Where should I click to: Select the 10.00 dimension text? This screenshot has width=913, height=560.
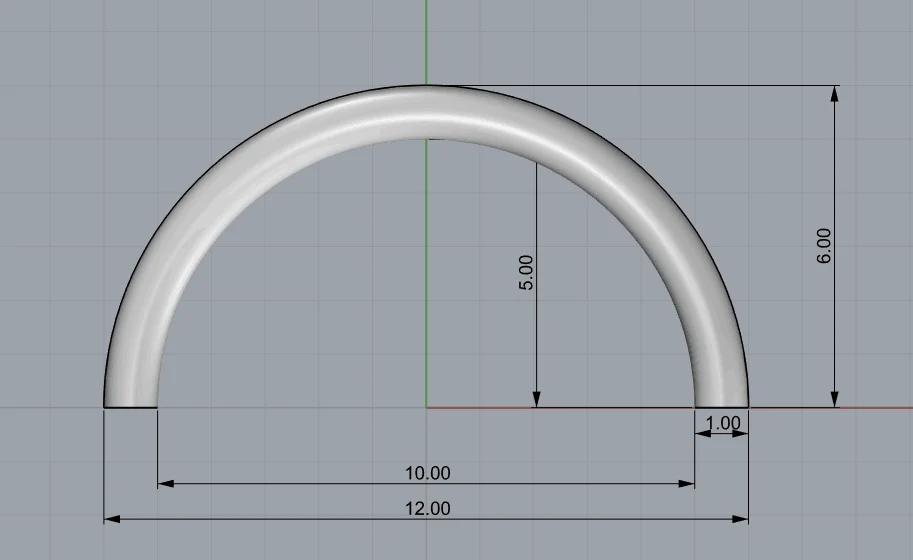click(x=427, y=473)
